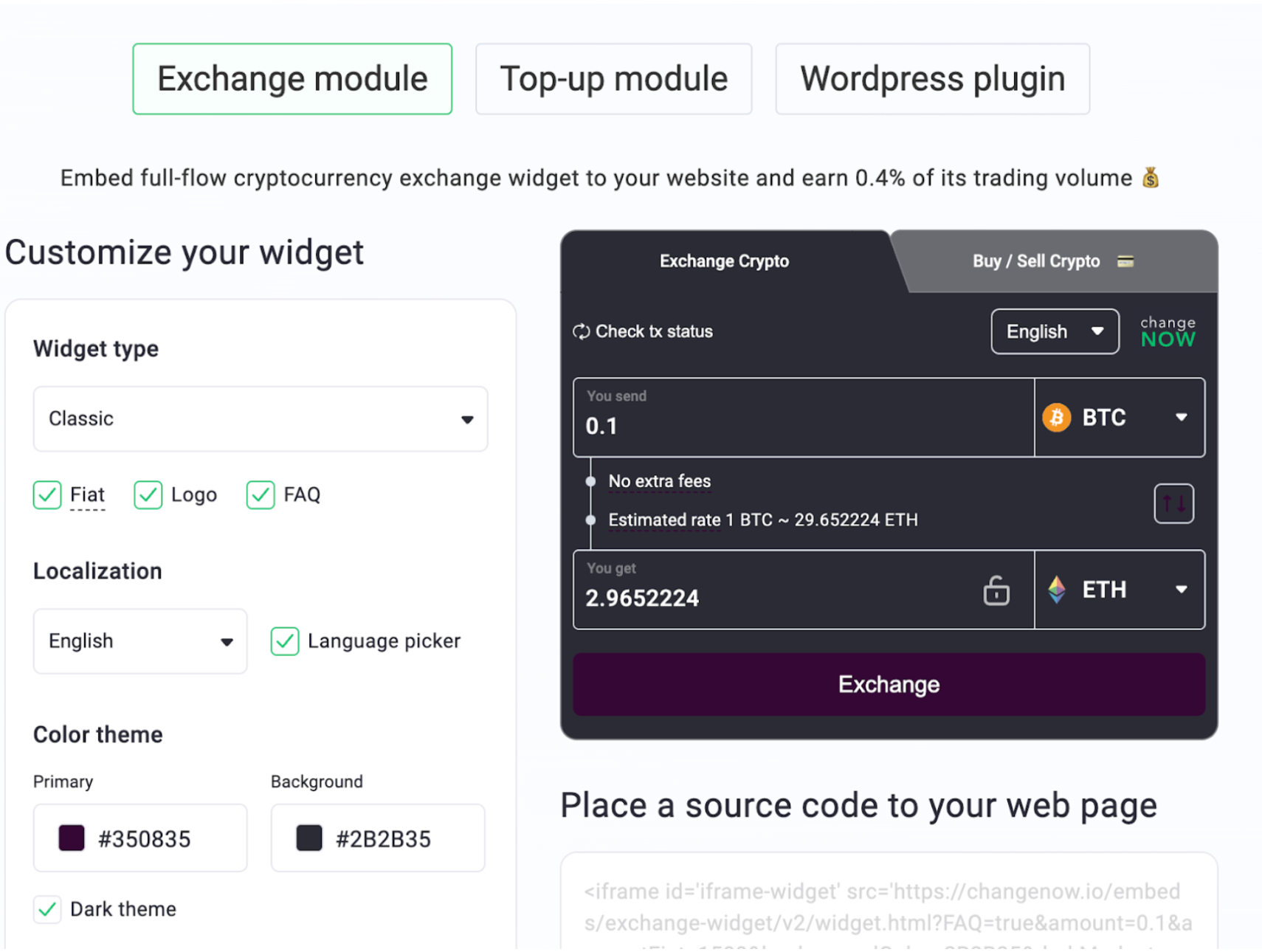This screenshot has width=1262, height=952.
Task: Click the Exchange button
Action: [x=888, y=684]
